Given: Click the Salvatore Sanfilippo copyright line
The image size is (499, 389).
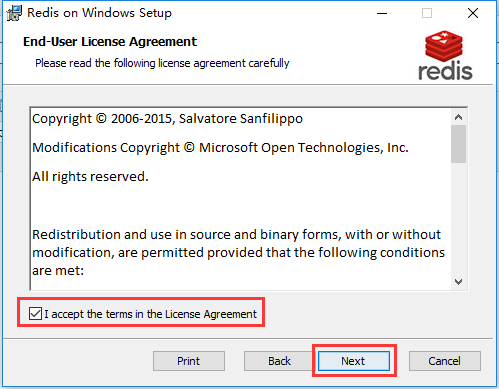Looking at the screenshot, I should pyautogui.click(x=167, y=119).
